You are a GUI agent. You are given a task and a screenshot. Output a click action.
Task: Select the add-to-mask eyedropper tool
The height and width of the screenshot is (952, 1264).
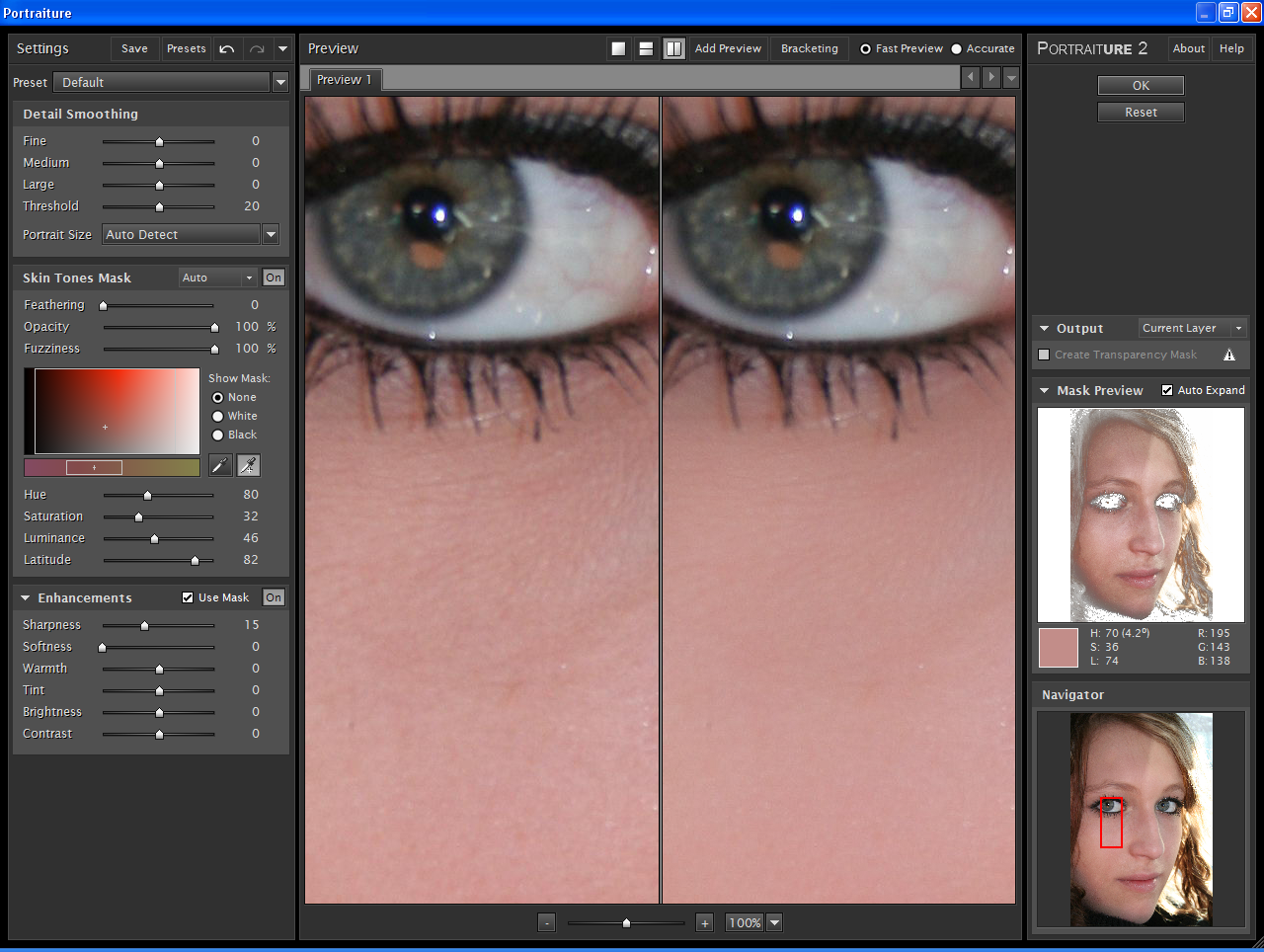tap(248, 464)
